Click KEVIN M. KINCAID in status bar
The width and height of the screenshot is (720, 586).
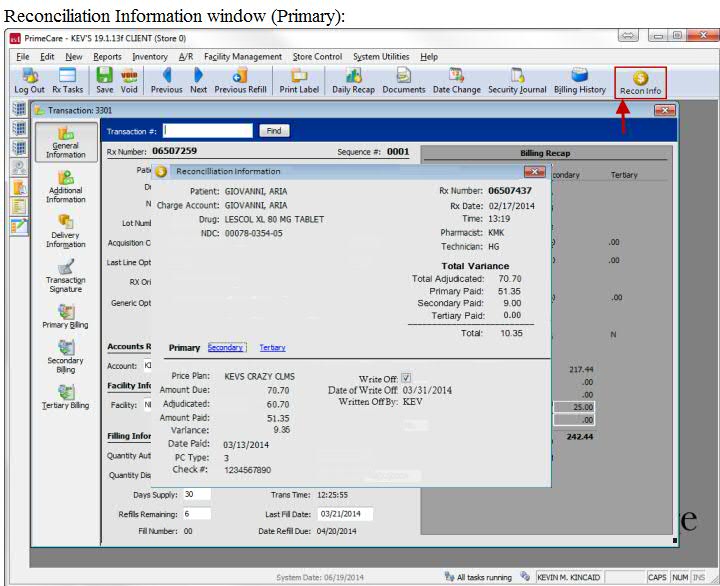point(568,577)
